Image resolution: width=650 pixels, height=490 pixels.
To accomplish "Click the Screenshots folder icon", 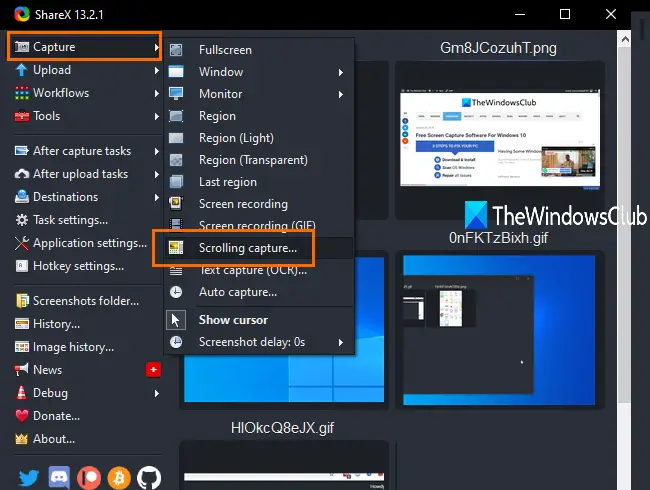I will click(22, 301).
